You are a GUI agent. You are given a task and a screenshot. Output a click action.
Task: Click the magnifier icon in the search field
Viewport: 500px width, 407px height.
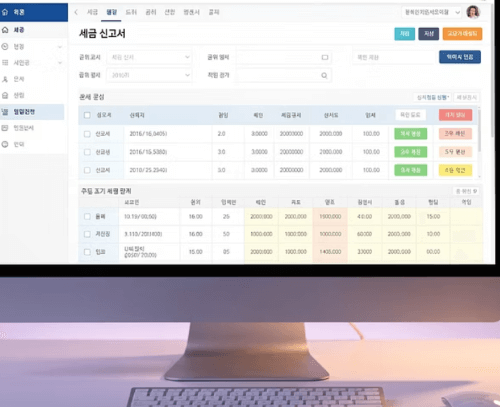[324, 76]
